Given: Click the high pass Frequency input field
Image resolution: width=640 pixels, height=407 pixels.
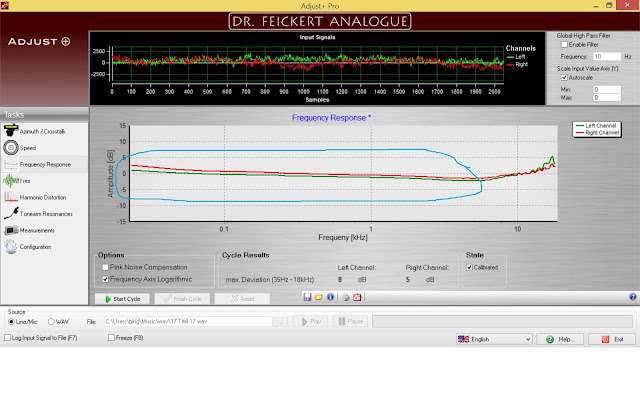Looking at the screenshot, I should point(607,56).
